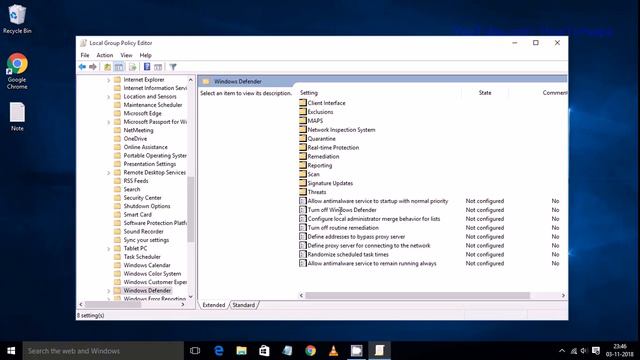This screenshot has height=360, width=640.
Task: Select Randomize scheduled task times policy
Action: (348, 254)
